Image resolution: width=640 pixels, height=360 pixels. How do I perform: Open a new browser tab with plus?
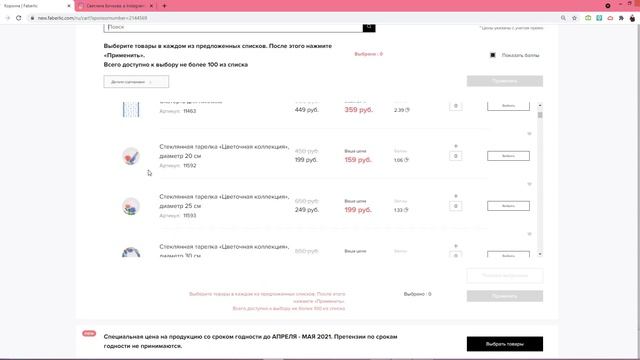(164, 6)
